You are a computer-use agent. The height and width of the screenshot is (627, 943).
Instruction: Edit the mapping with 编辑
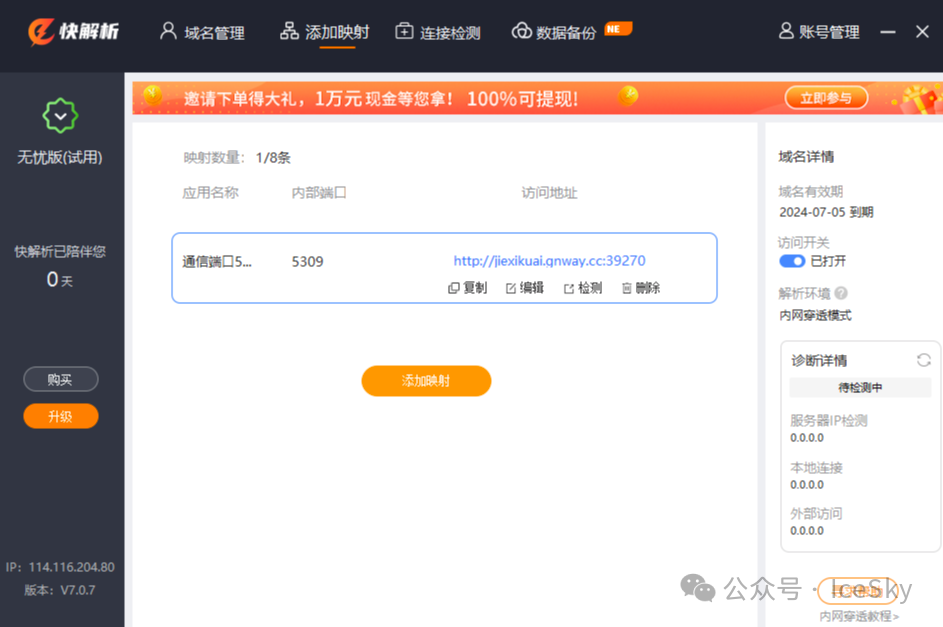[525, 288]
